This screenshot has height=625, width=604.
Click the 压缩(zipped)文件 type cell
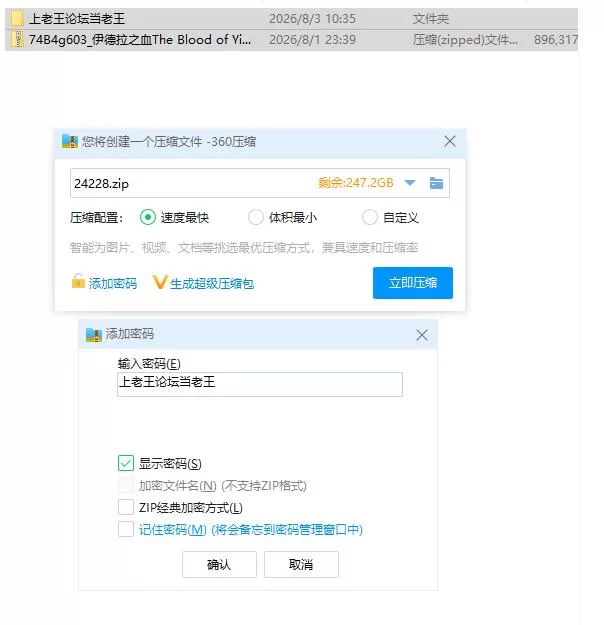[465, 40]
